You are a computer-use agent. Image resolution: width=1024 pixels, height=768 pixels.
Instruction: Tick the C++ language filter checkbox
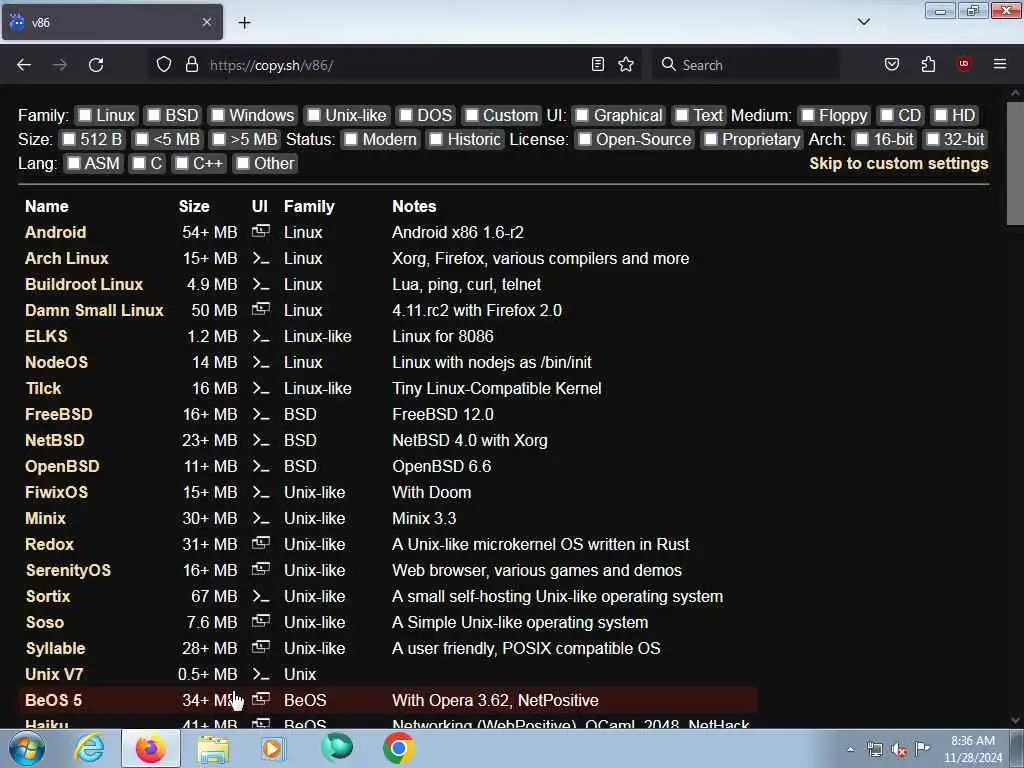point(182,163)
